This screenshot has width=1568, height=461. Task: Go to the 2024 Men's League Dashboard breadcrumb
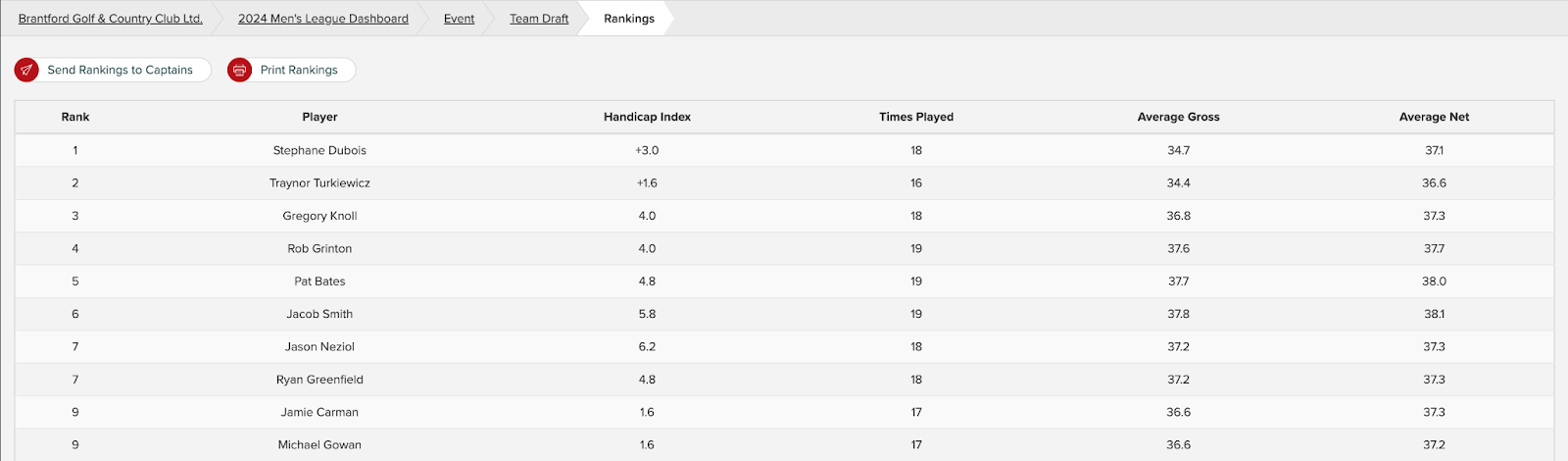pyautogui.click(x=323, y=19)
